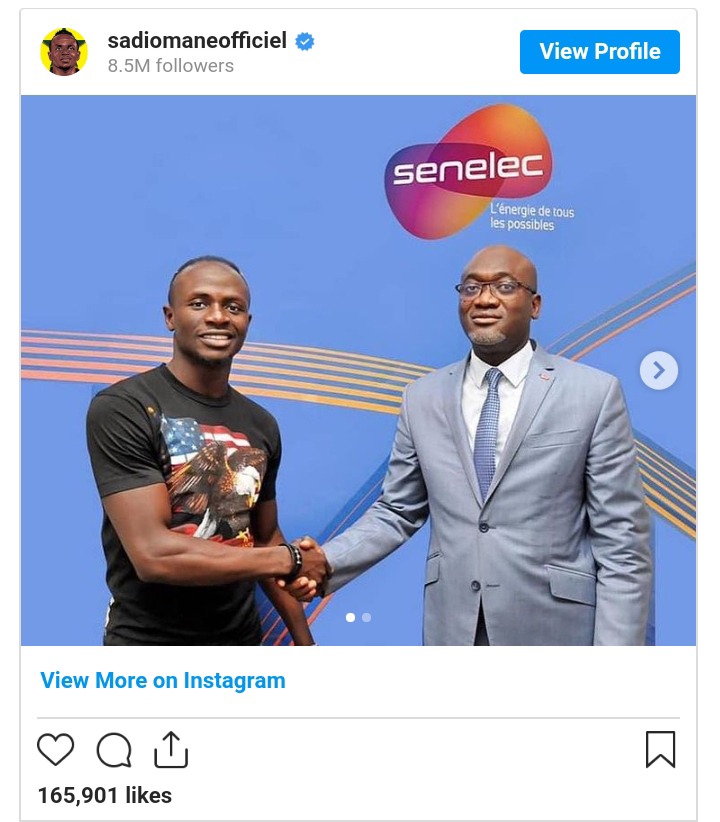Viewport: 720px width, 822px height.
Task: Select the second carousel dot indicator
Action: [367, 618]
